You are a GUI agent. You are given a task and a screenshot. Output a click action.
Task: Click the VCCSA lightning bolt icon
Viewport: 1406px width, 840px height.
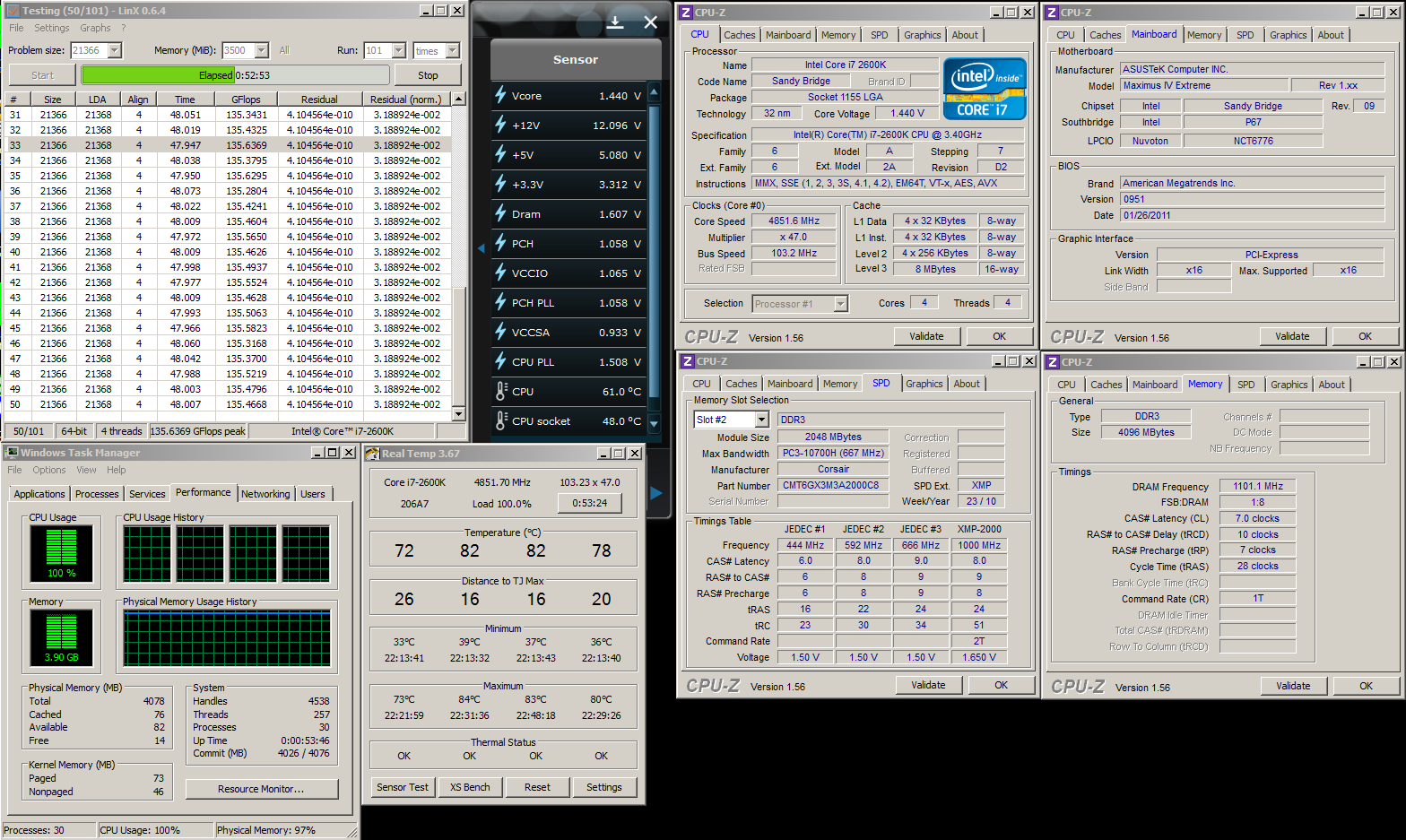(x=500, y=332)
